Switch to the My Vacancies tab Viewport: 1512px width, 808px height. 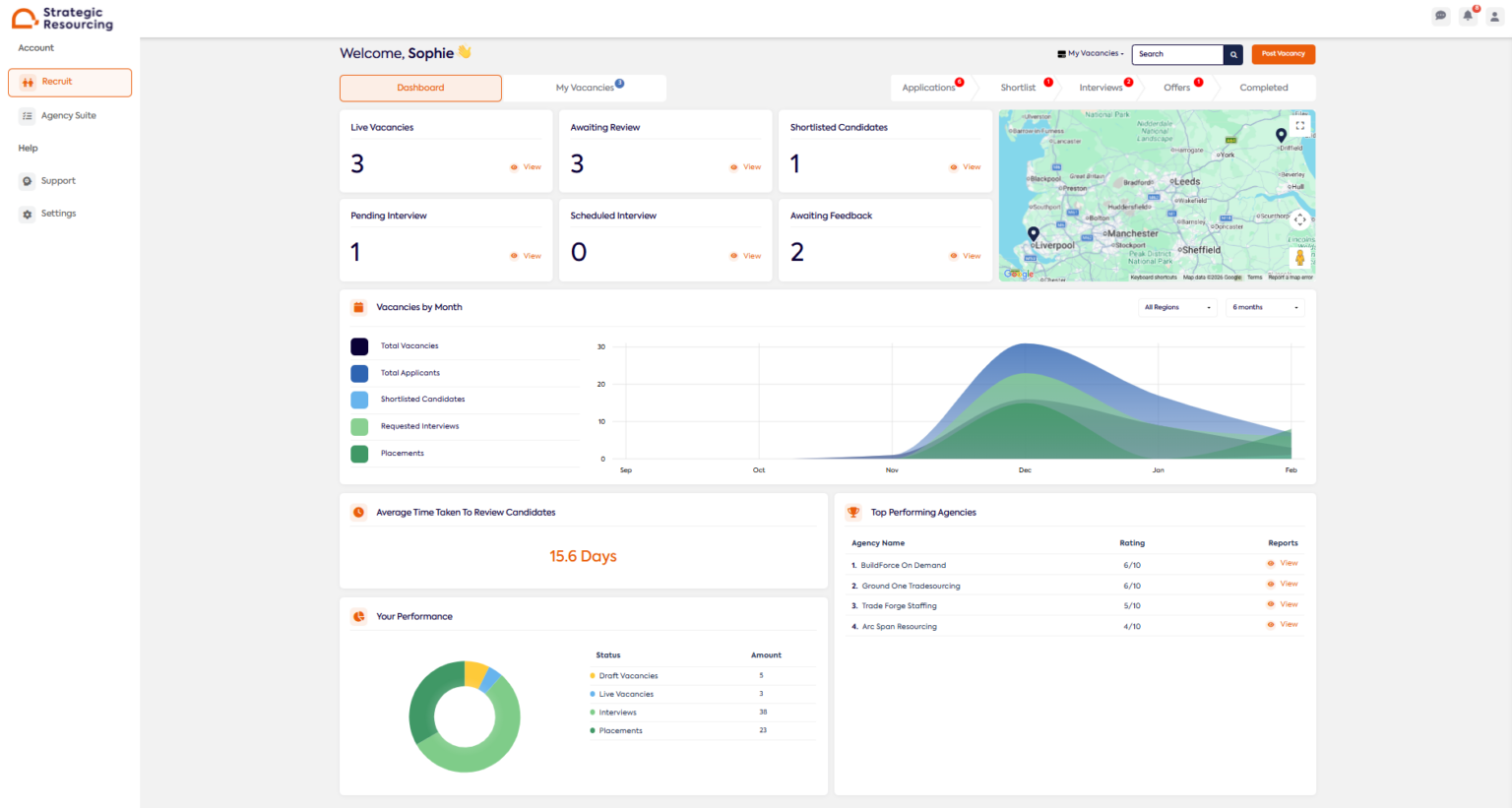pyautogui.click(x=585, y=88)
